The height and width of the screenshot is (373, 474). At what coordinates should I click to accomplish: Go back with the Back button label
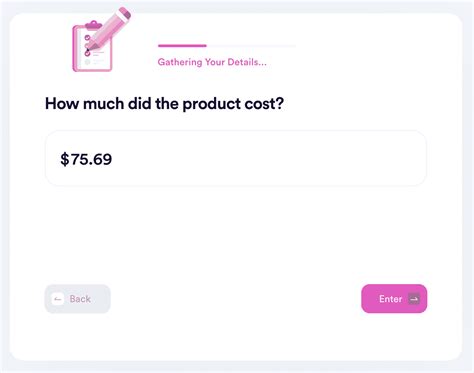coord(80,299)
